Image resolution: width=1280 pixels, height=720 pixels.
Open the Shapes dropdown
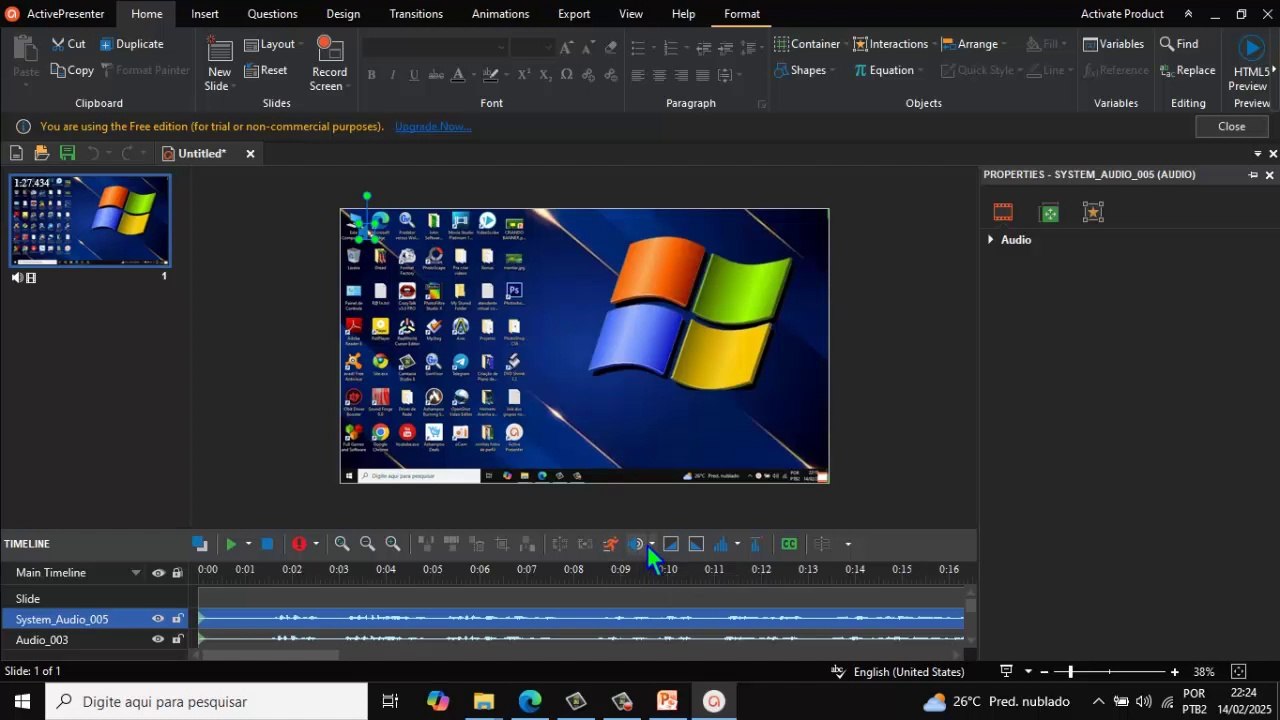pos(805,70)
